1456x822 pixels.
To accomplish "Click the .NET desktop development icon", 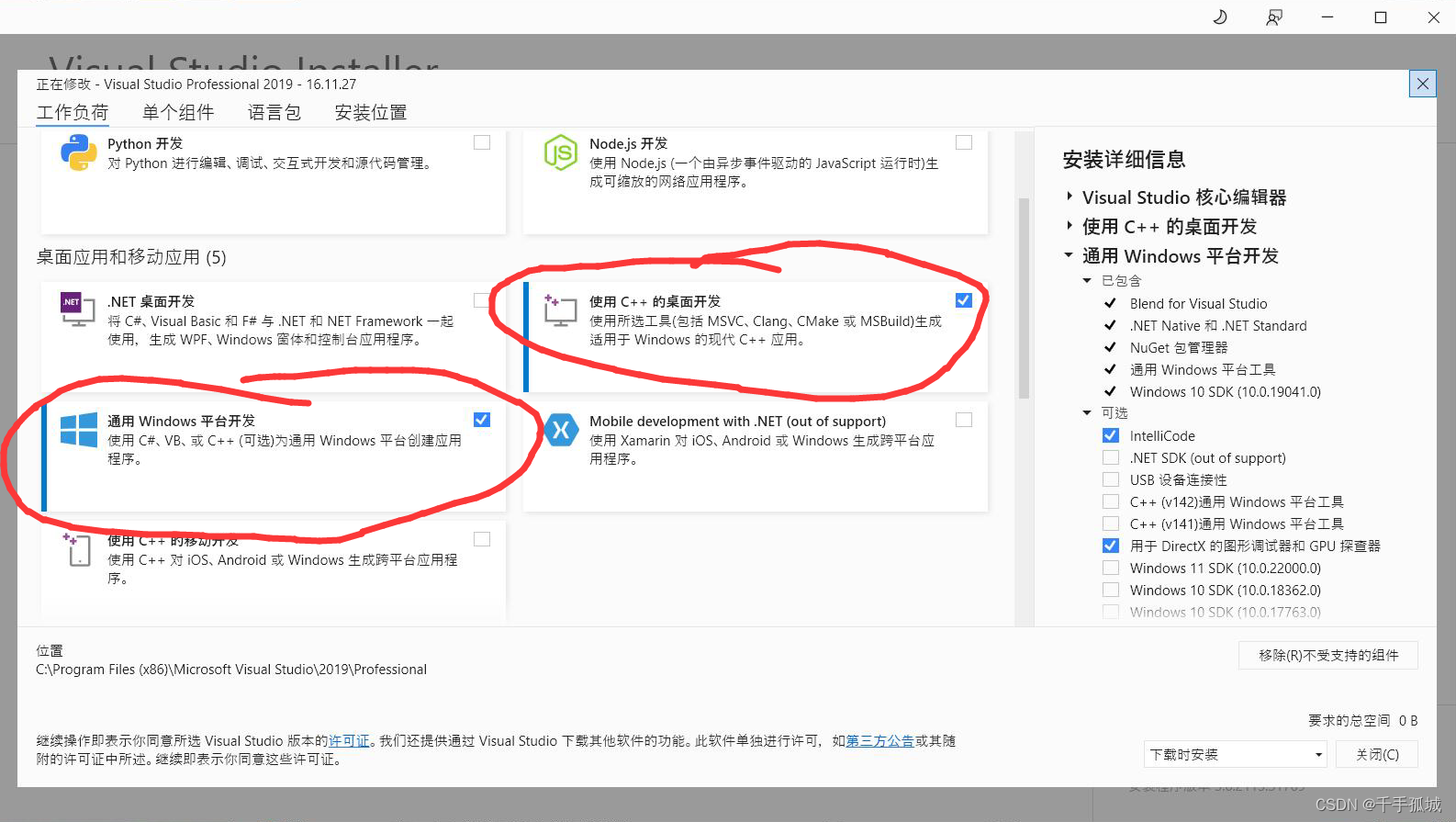I will [78, 310].
